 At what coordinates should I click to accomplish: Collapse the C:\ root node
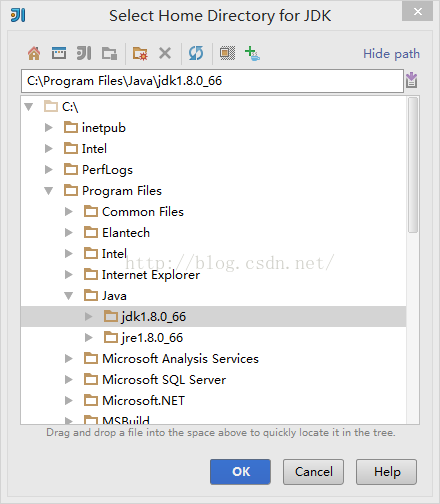[x=29, y=107]
